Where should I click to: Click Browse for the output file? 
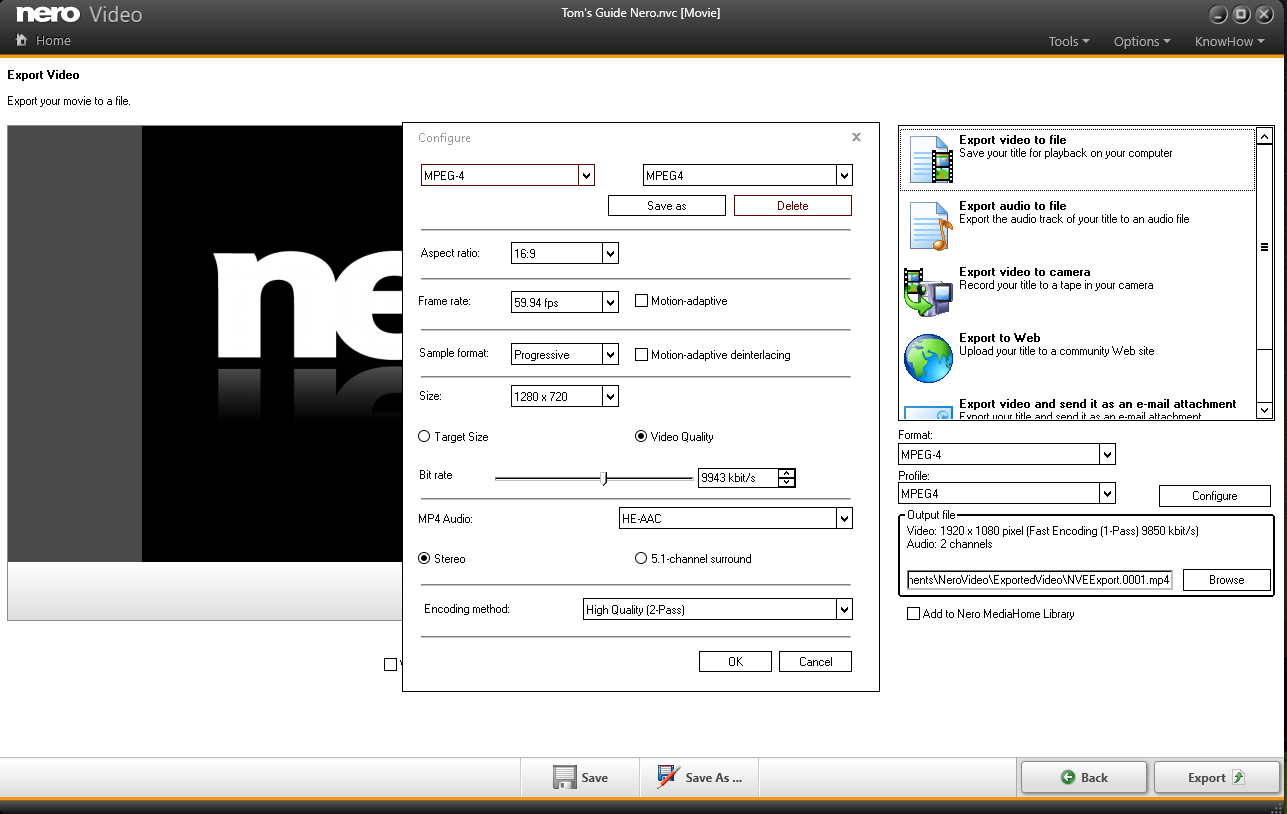pyautogui.click(x=1227, y=580)
